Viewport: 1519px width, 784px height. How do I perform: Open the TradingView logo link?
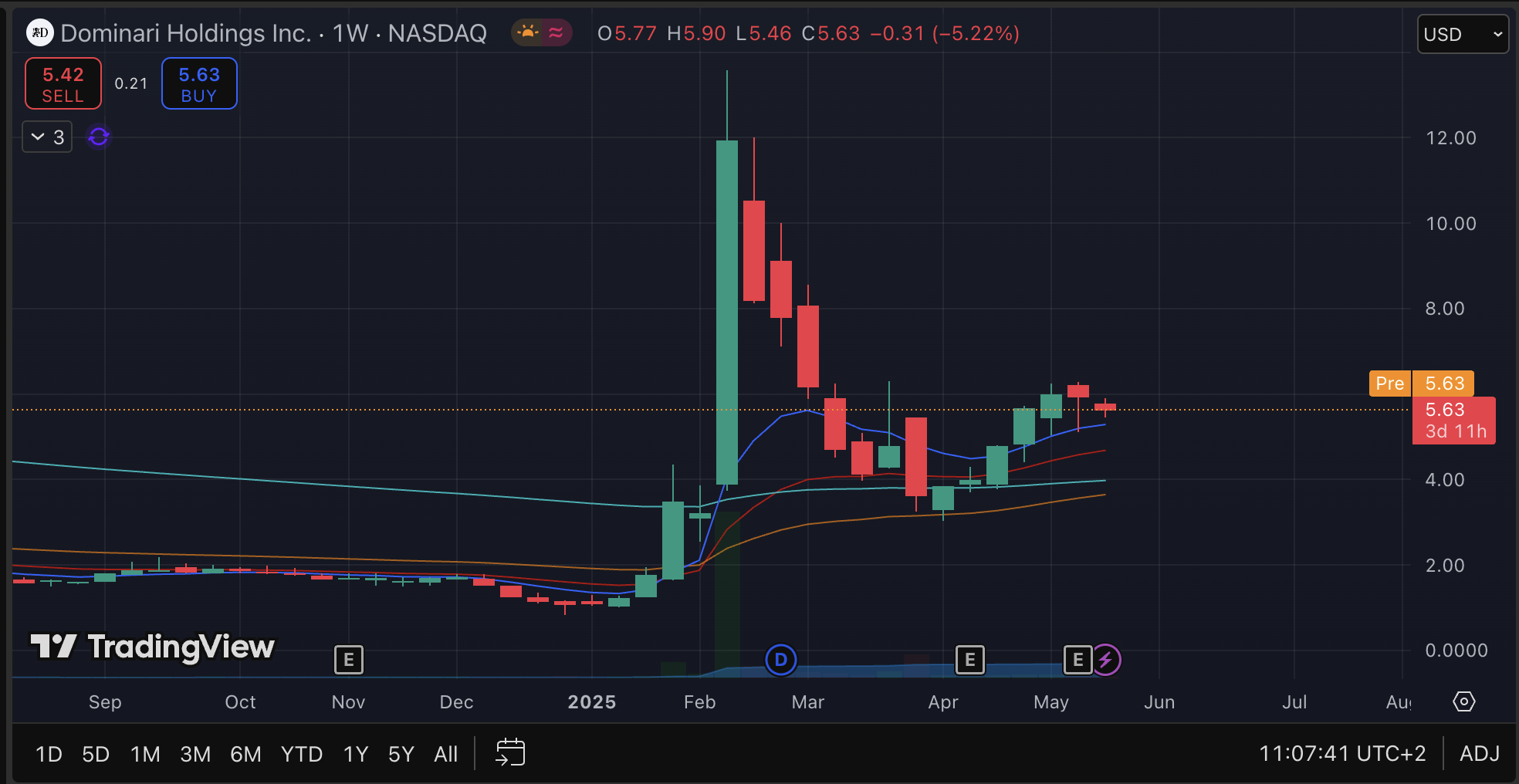[153, 647]
